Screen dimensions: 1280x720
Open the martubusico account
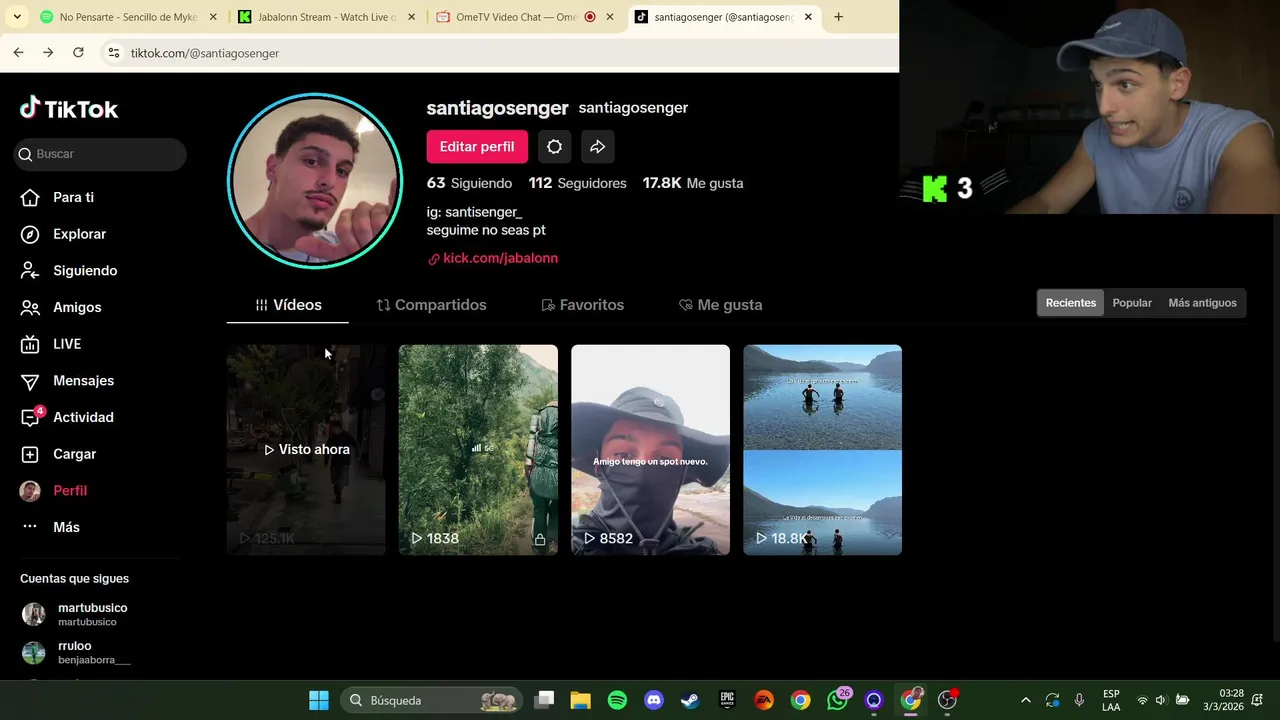[75, 614]
